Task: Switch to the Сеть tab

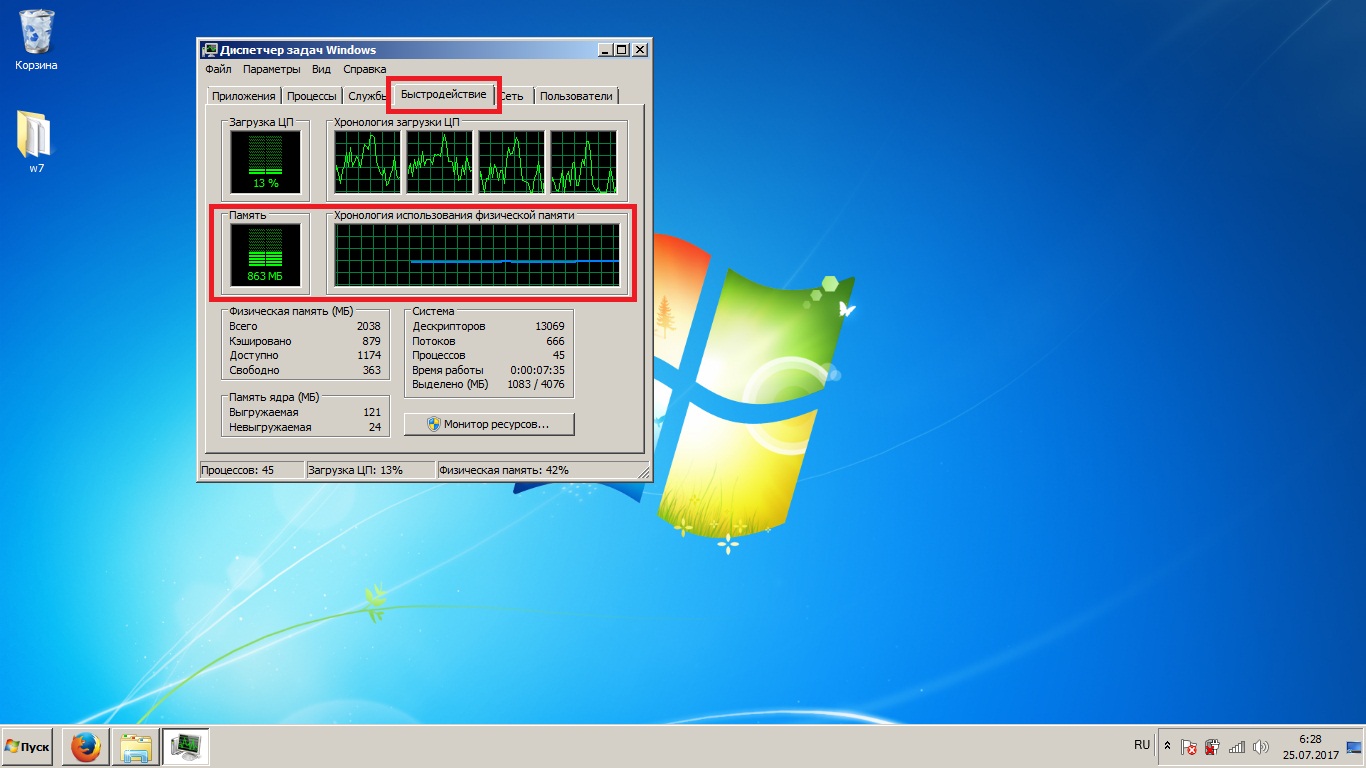Action: (x=512, y=96)
